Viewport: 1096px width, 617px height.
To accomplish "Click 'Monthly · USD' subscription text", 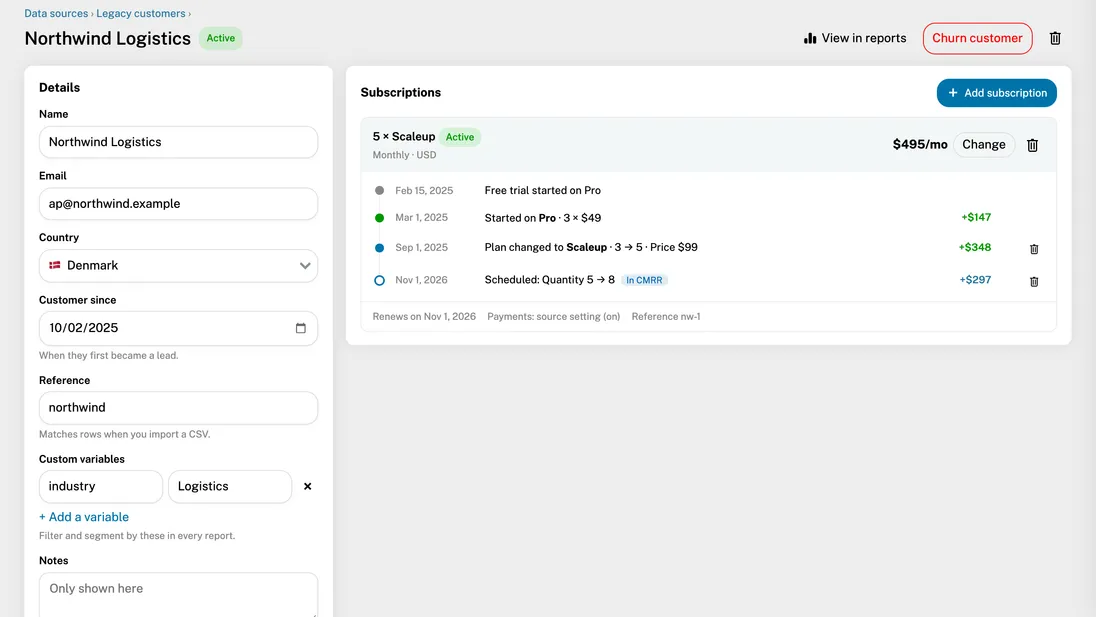I will coord(404,155).
